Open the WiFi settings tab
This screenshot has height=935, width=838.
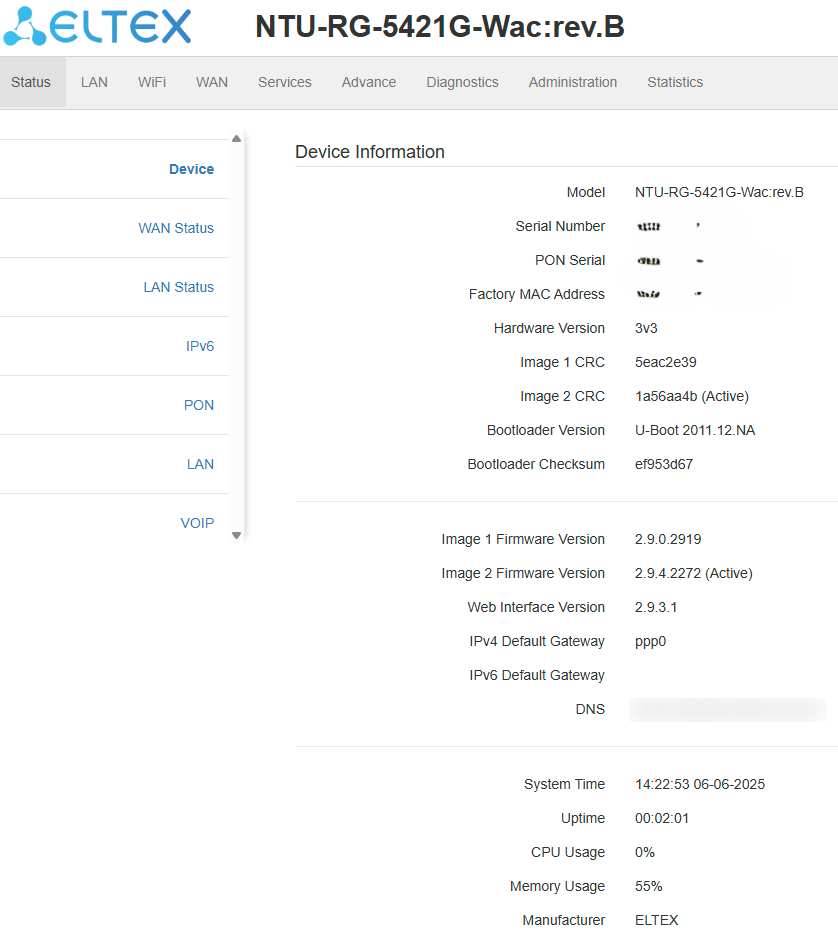pyautogui.click(x=152, y=82)
